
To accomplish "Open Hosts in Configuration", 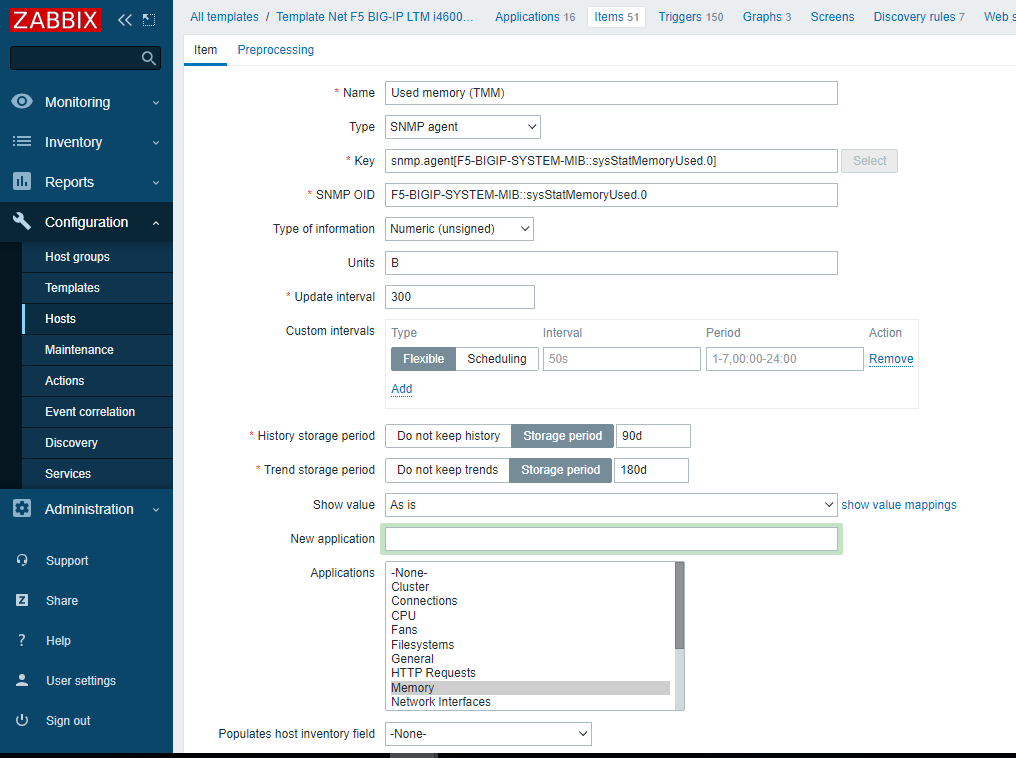I will (x=98, y=319).
